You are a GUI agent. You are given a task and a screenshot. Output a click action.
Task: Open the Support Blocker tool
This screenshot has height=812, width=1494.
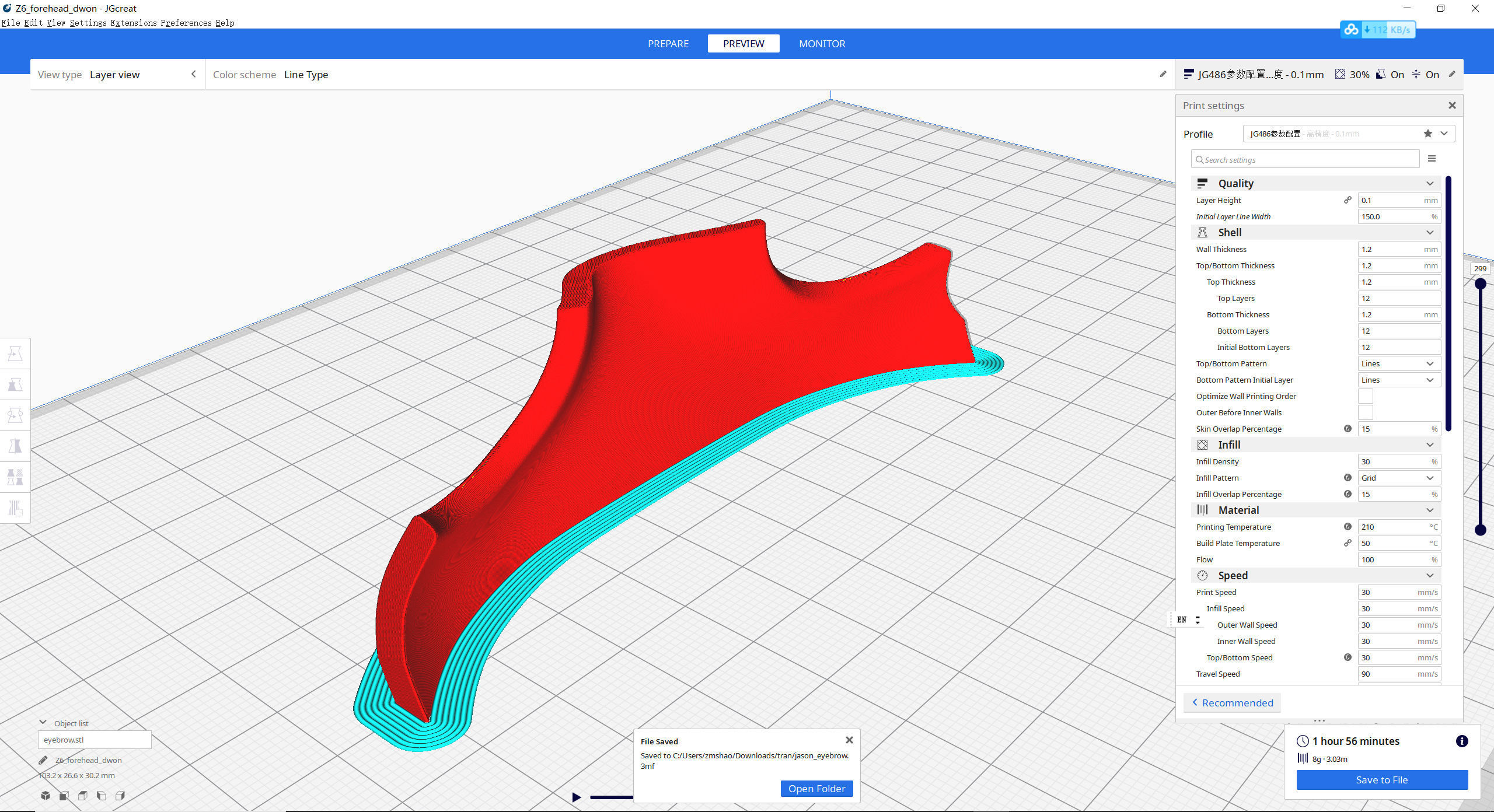(x=15, y=508)
